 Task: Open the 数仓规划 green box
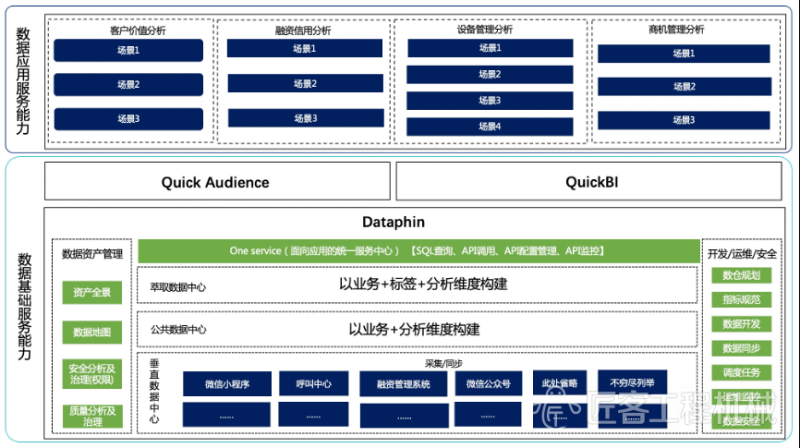[741, 276]
